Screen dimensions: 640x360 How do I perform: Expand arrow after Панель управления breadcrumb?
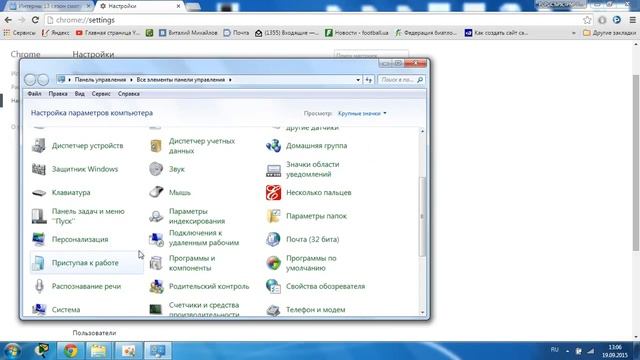click(131, 80)
